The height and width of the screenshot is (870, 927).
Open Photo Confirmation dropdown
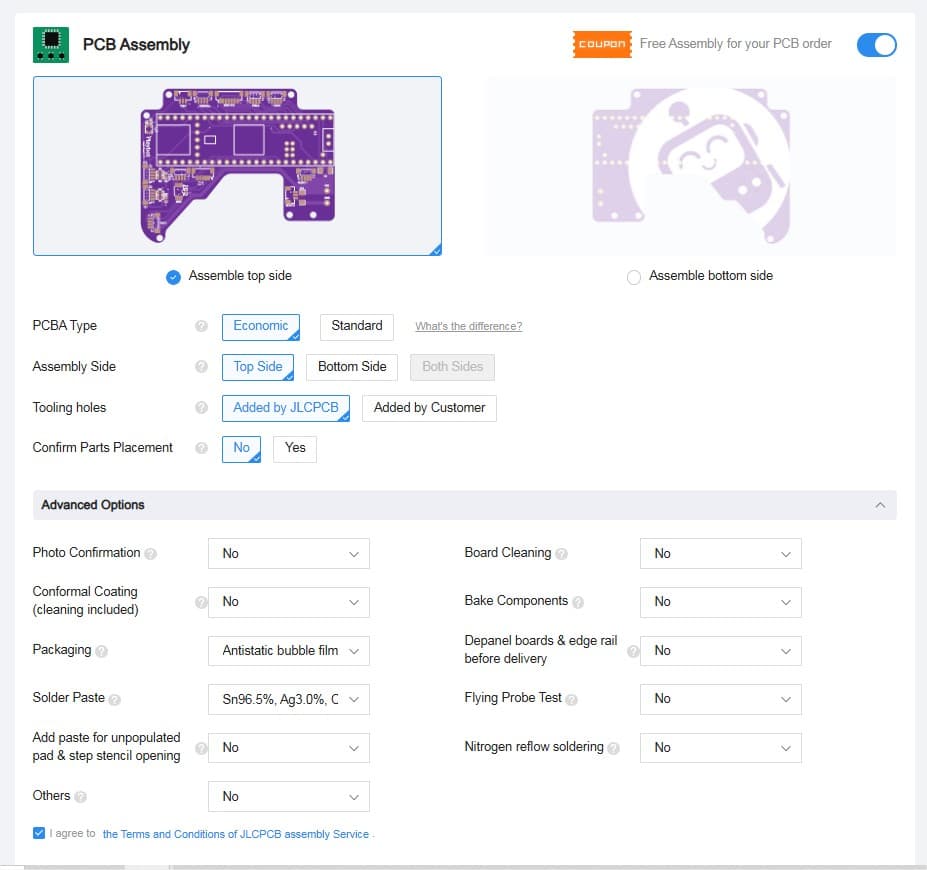tap(289, 554)
